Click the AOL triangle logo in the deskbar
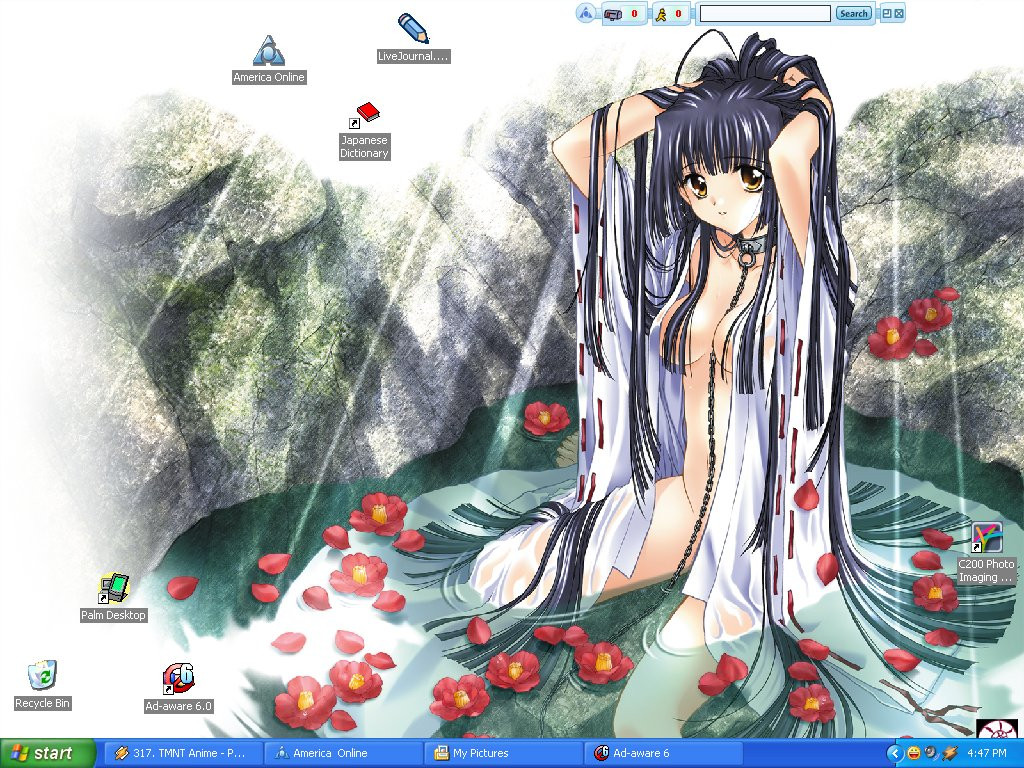This screenshot has height=768, width=1024. click(586, 13)
